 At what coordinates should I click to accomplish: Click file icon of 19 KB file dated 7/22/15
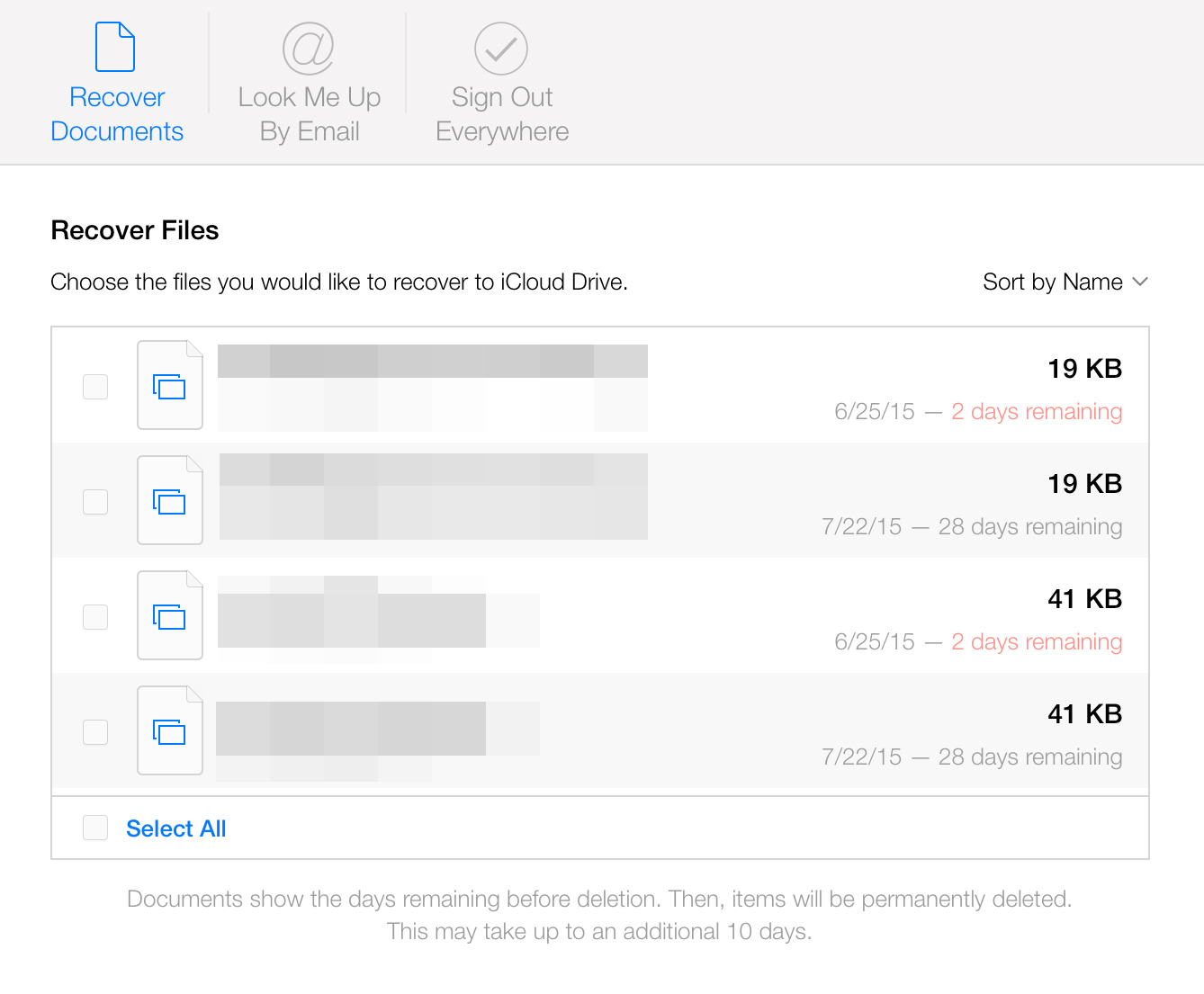pos(169,501)
